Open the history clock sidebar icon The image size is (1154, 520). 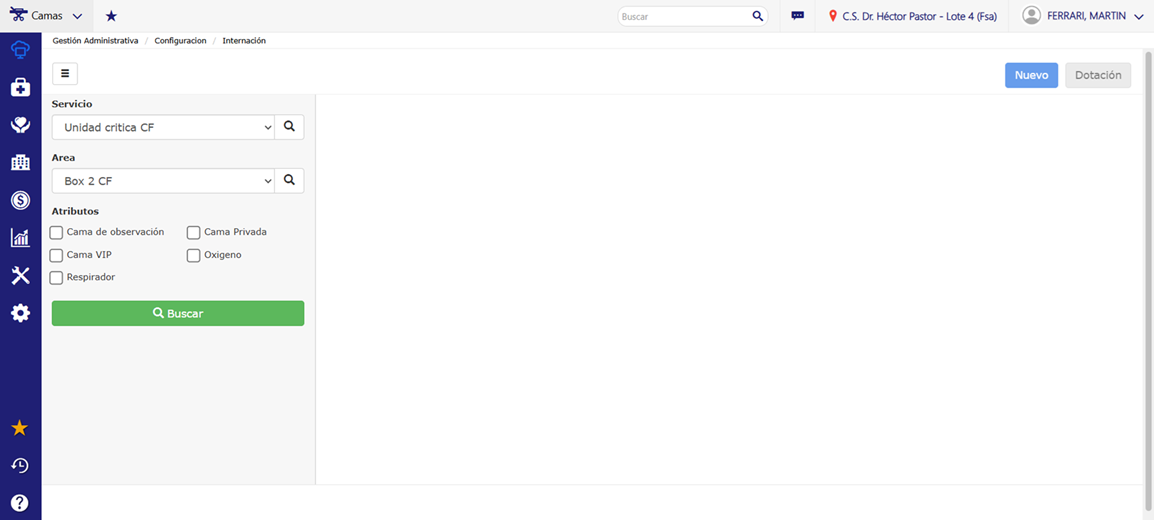(20, 466)
